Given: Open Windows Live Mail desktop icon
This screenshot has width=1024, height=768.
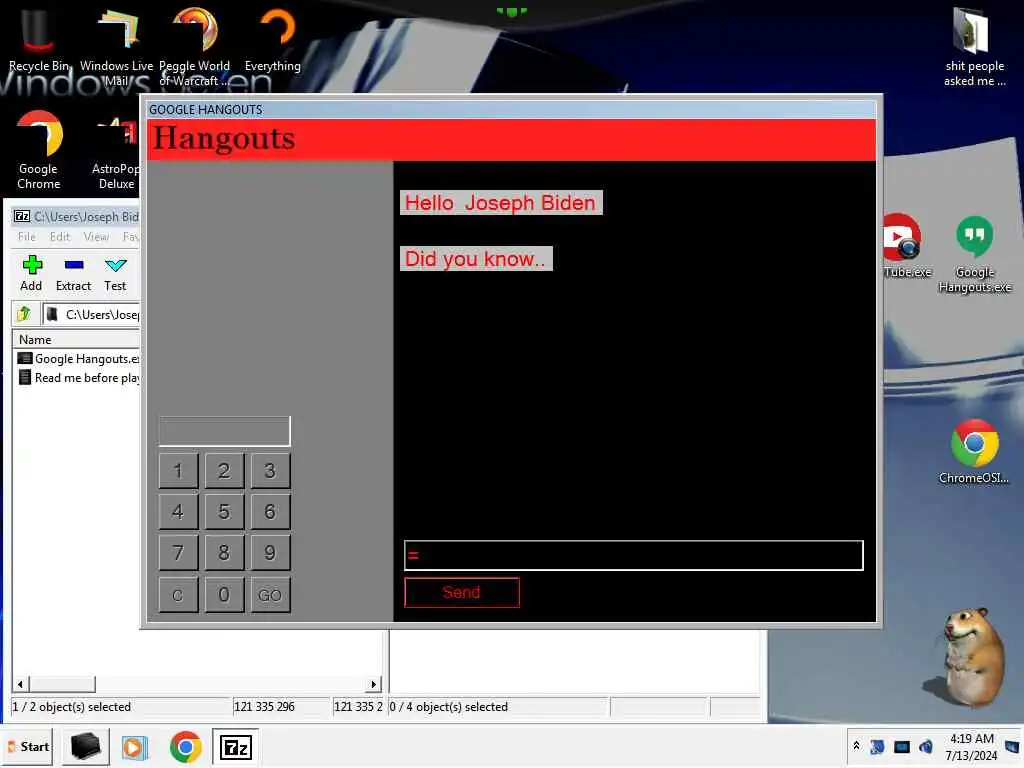Looking at the screenshot, I should click(x=116, y=46).
